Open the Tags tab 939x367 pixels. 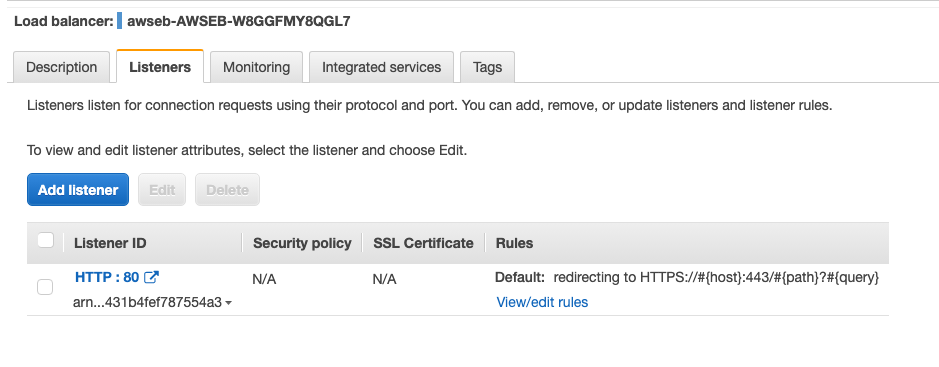(487, 67)
